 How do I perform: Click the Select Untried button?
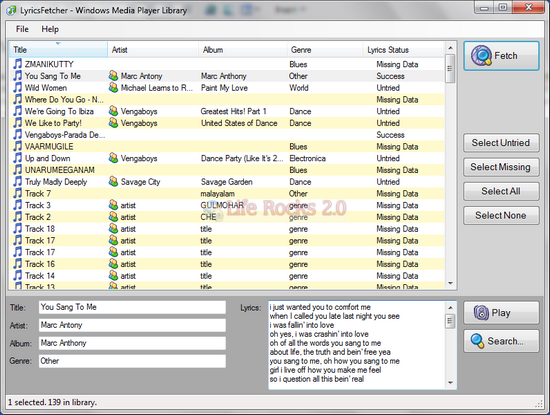(501, 143)
